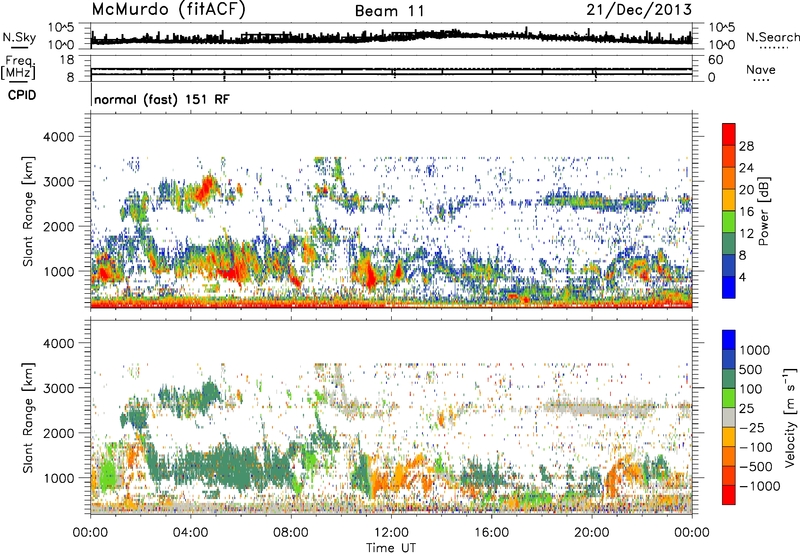This screenshot has height=554, width=800.
Task: Click the Slant Range label of velocity panel
Action: click(28, 418)
